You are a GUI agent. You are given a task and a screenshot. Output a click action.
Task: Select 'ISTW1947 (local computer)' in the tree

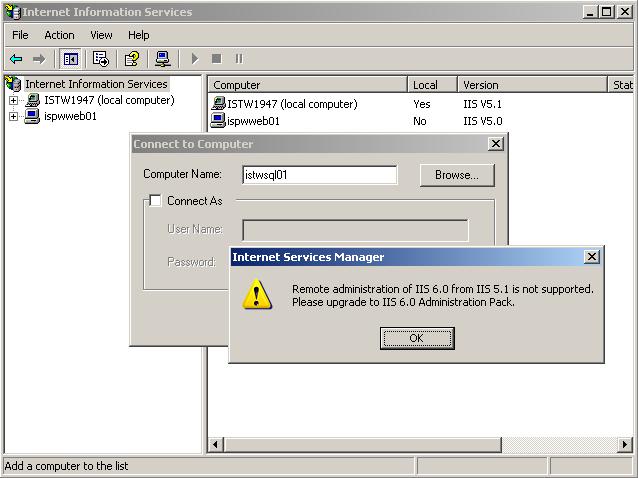tap(109, 100)
